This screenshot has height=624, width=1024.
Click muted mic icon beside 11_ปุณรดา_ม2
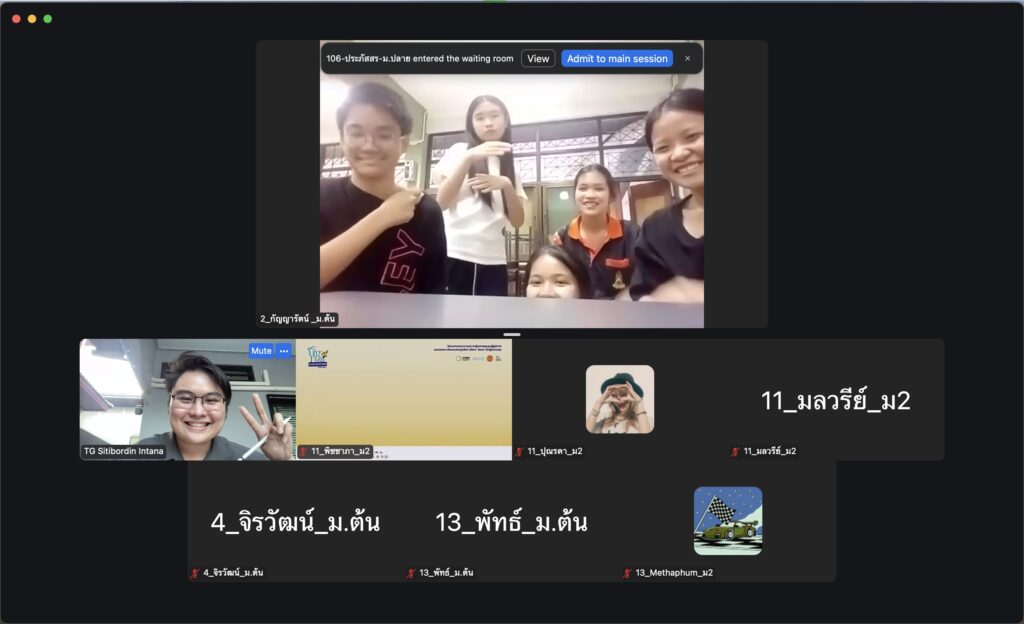[520, 452]
